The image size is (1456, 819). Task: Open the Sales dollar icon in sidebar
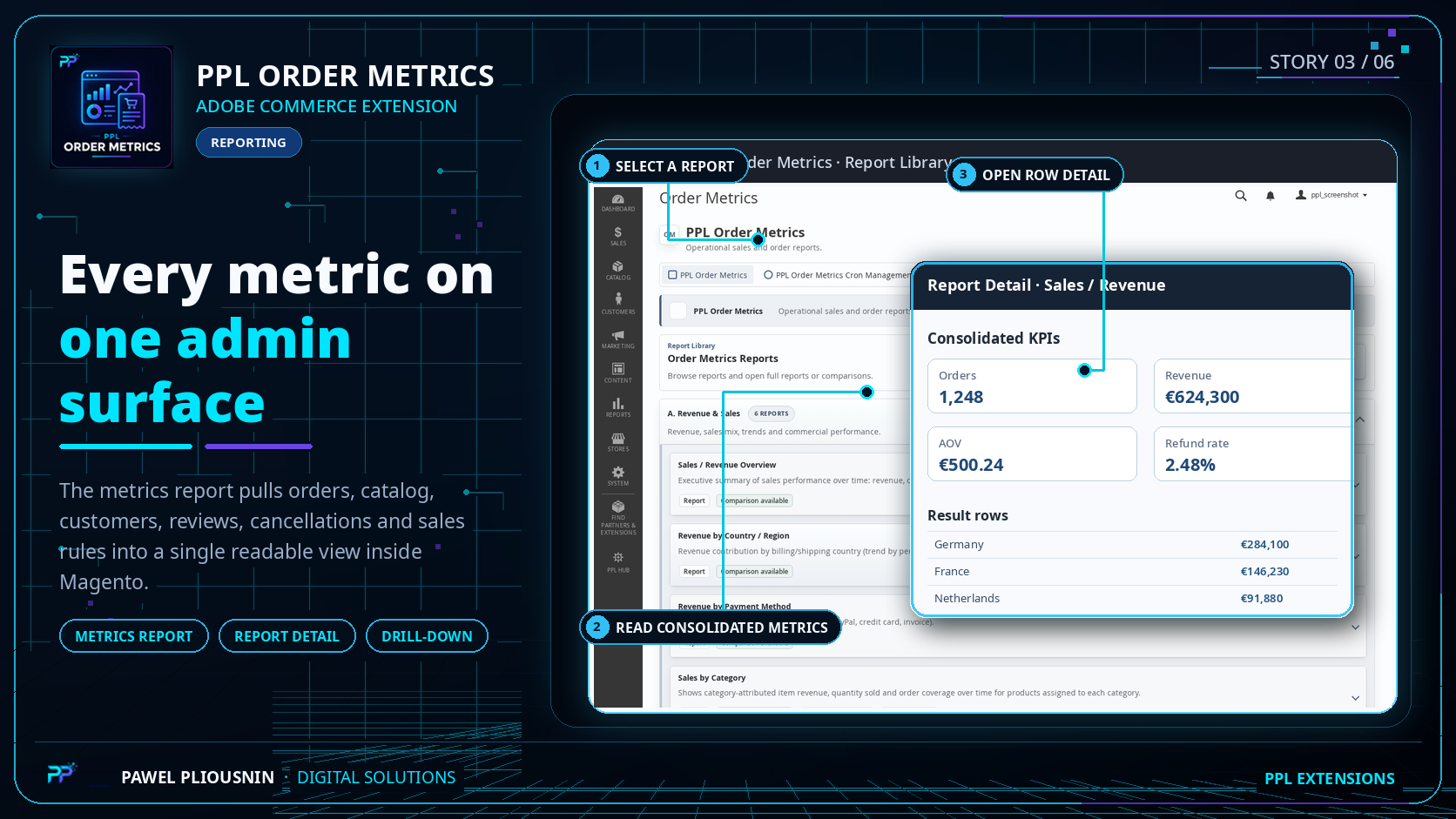(x=617, y=237)
